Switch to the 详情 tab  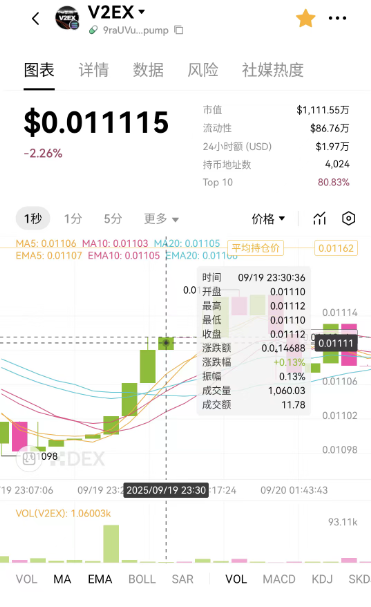(94, 70)
